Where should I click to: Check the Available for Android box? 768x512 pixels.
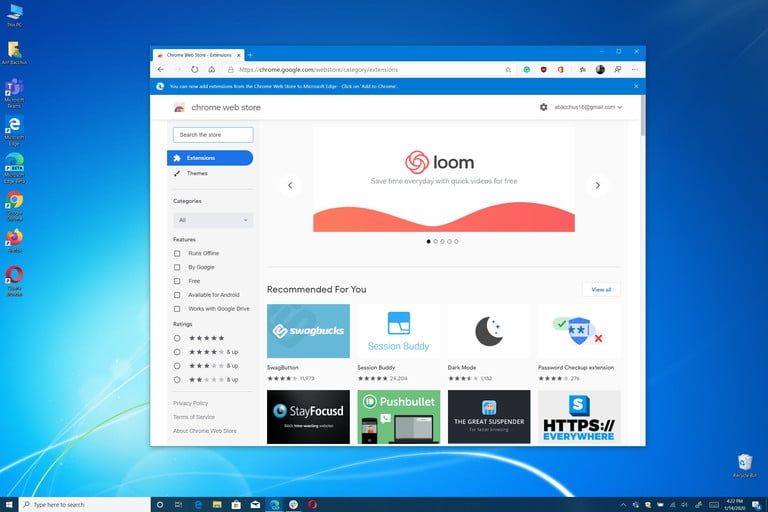click(x=177, y=295)
